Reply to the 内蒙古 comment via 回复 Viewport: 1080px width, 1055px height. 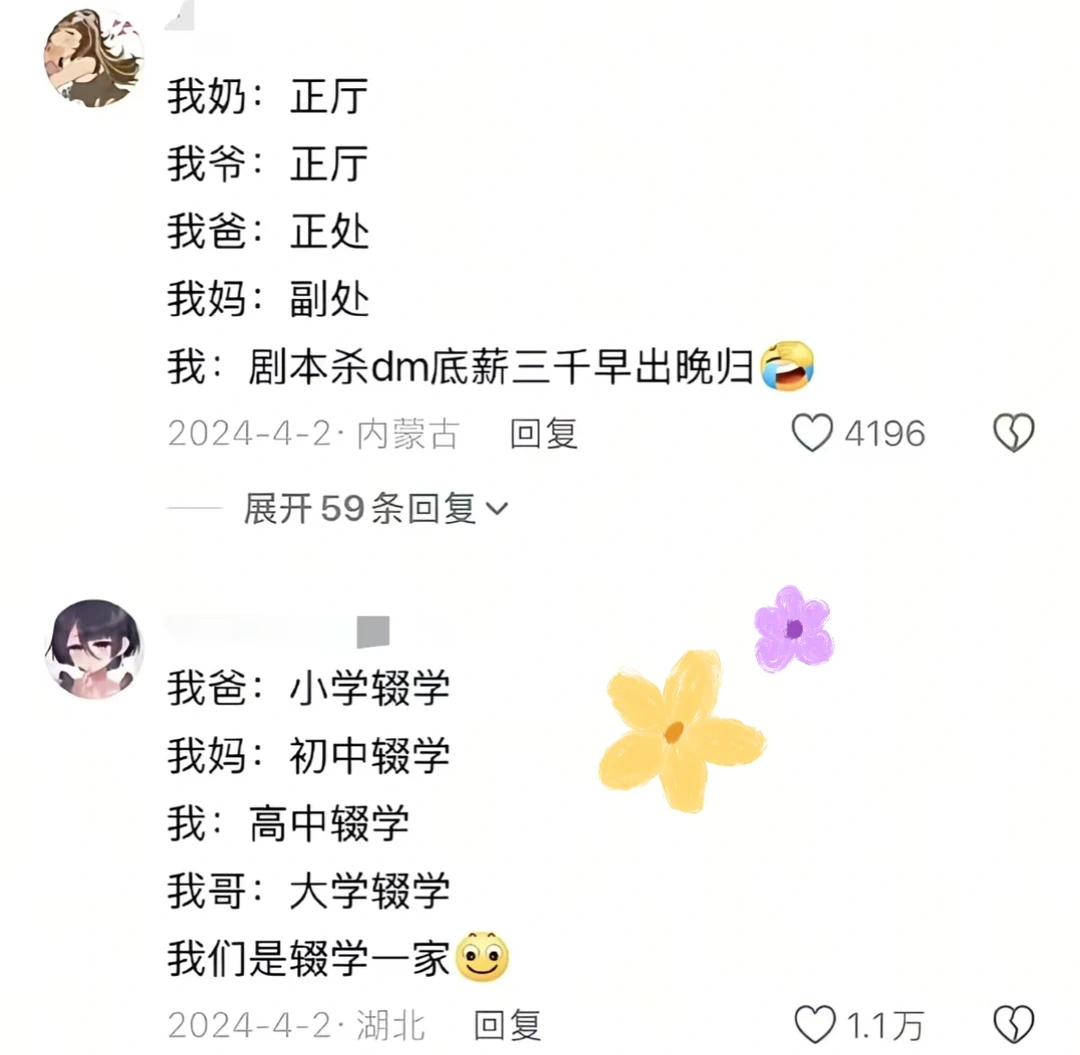pyautogui.click(x=543, y=434)
